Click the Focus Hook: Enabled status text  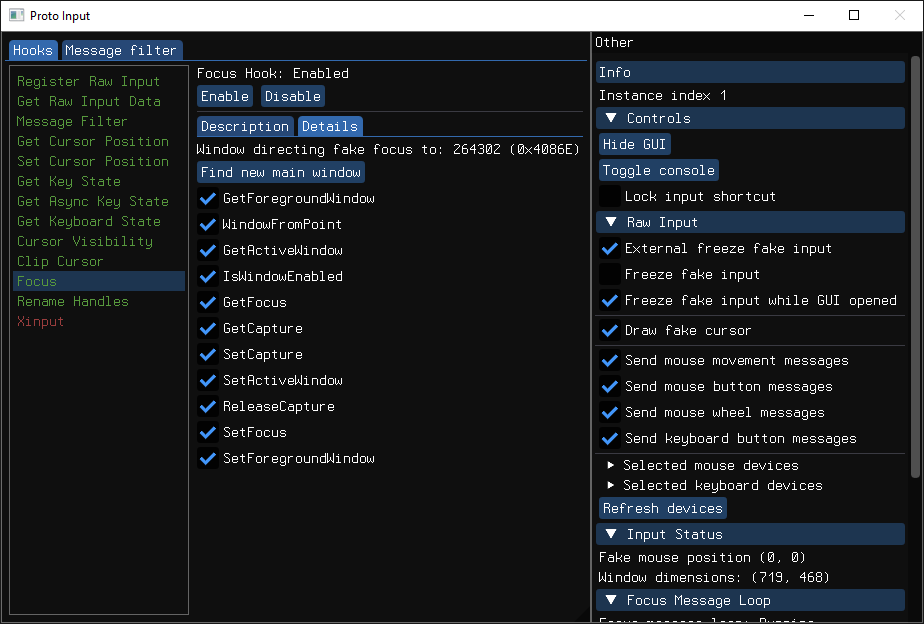(272, 73)
